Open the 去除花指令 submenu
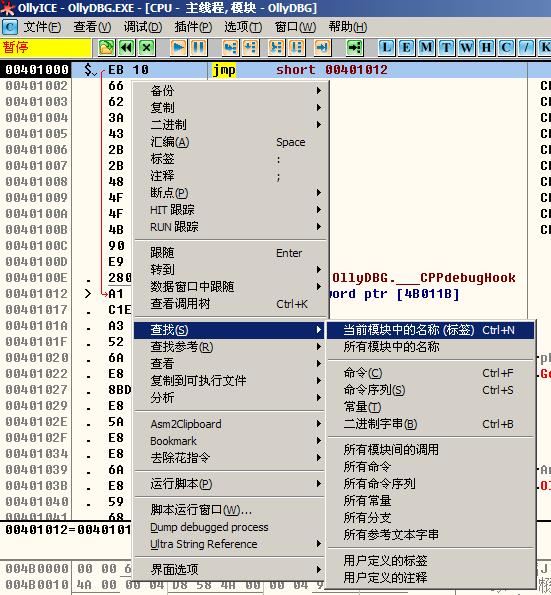 229,458
